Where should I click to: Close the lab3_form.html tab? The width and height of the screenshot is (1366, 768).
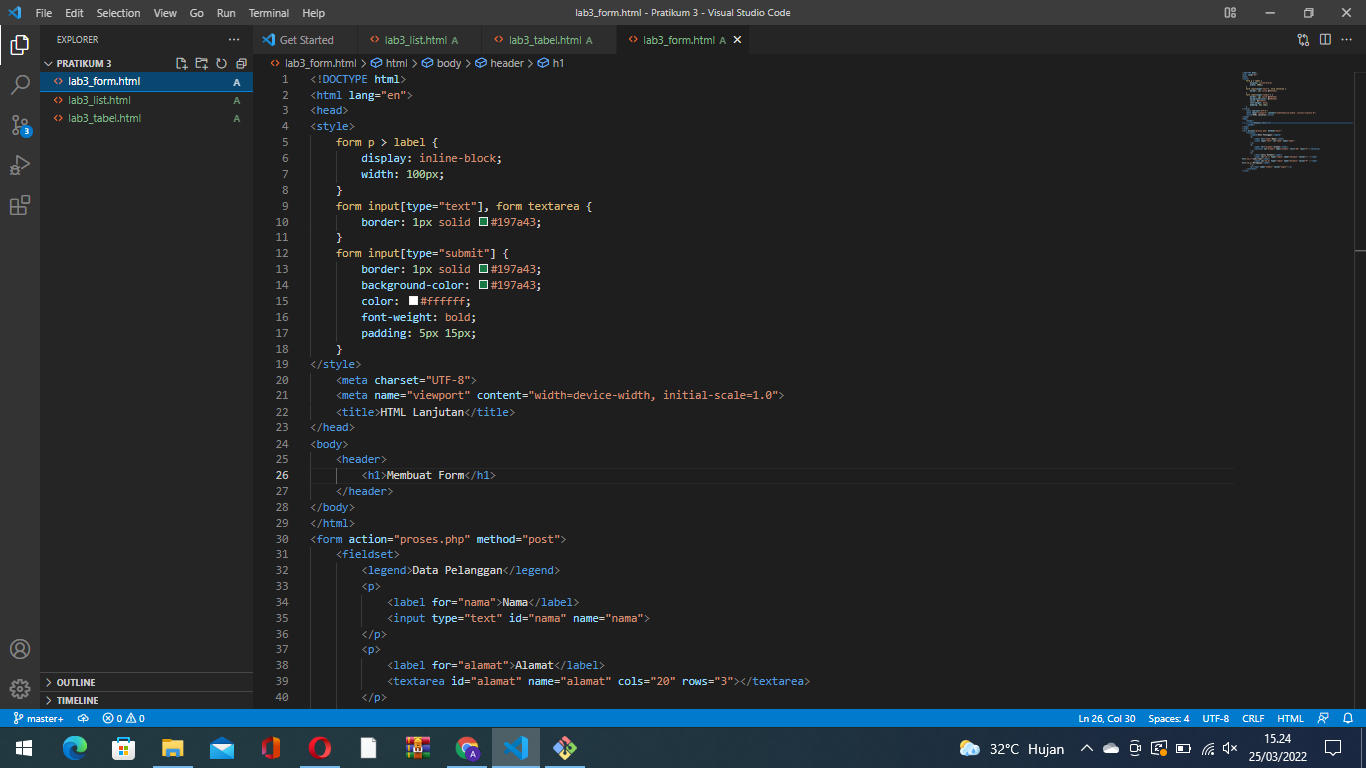click(738, 40)
